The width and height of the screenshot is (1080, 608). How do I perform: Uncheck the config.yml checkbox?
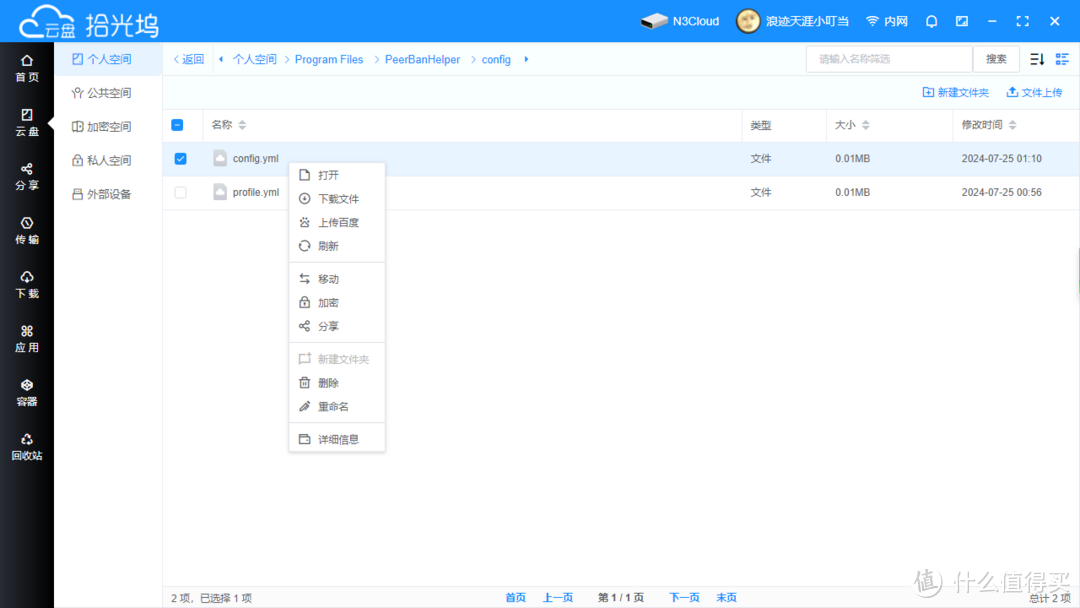pyautogui.click(x=180, y=158)
